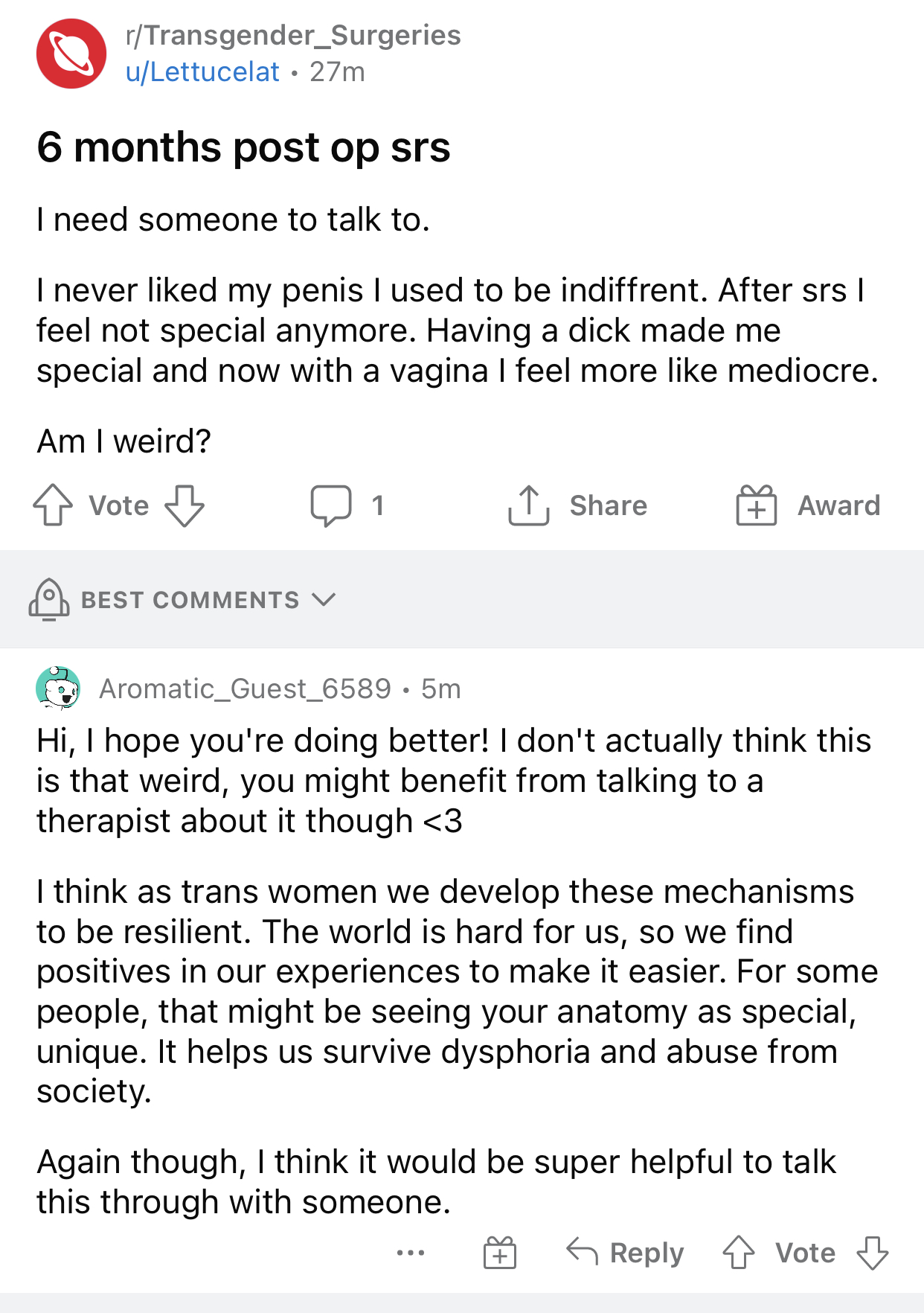The width and height of the screenshot is (924, 1313).
Task: Tap the rocket sort icon
Action: click(x=49, y=599)
